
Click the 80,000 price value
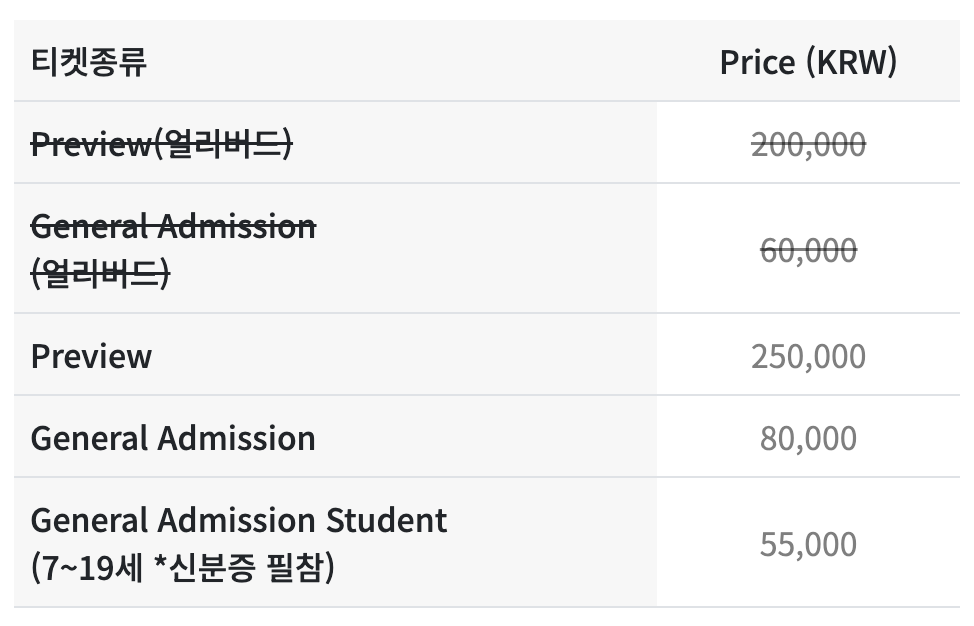click(x=808, y=438)
